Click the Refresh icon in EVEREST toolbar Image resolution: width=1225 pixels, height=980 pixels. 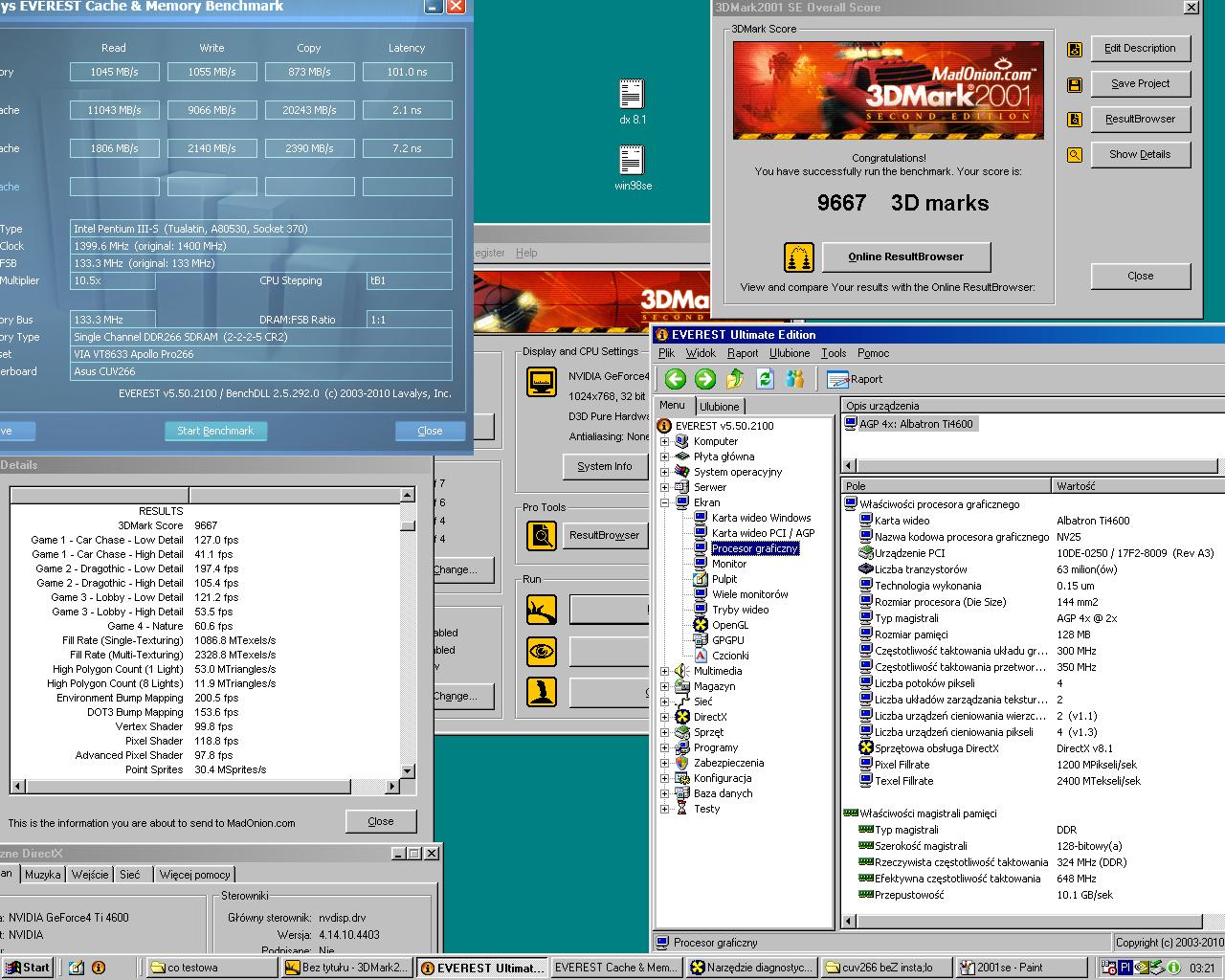765,379
